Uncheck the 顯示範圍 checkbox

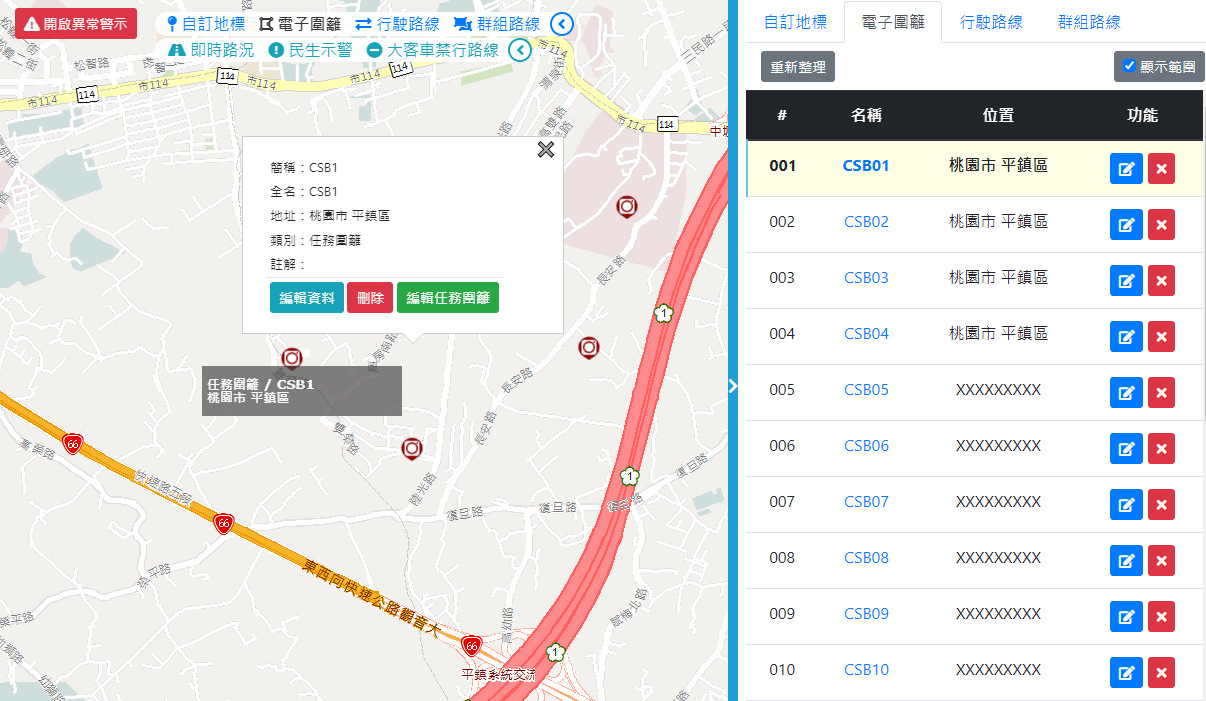tap(1129, 66)
